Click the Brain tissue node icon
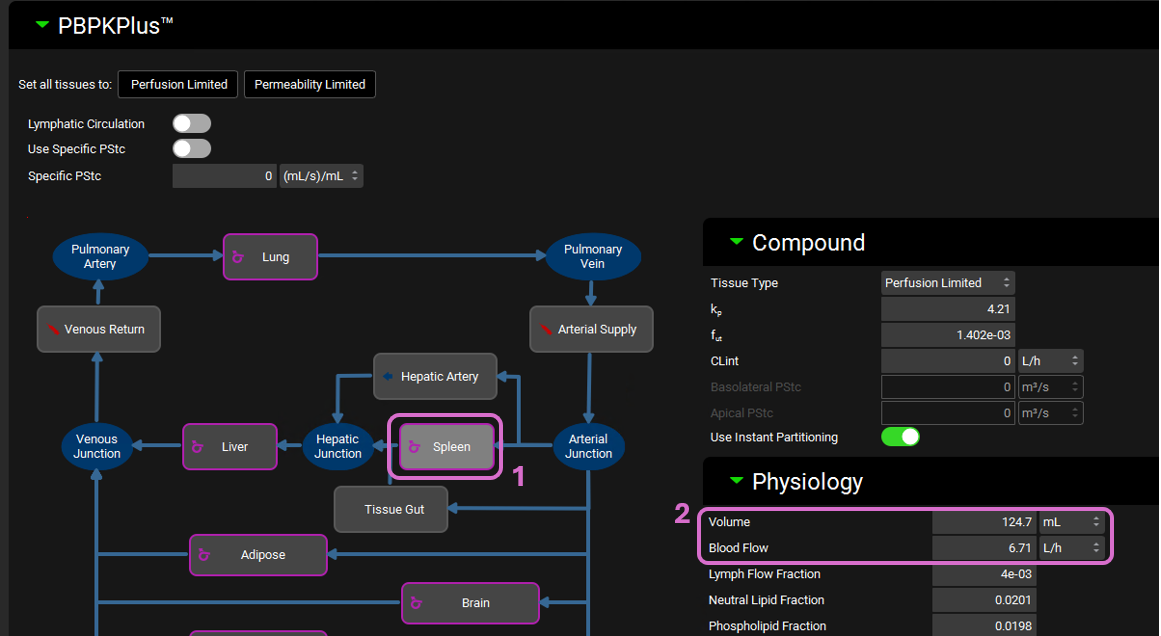This screenshot has height=636, width=1161. tap(416, 603)
